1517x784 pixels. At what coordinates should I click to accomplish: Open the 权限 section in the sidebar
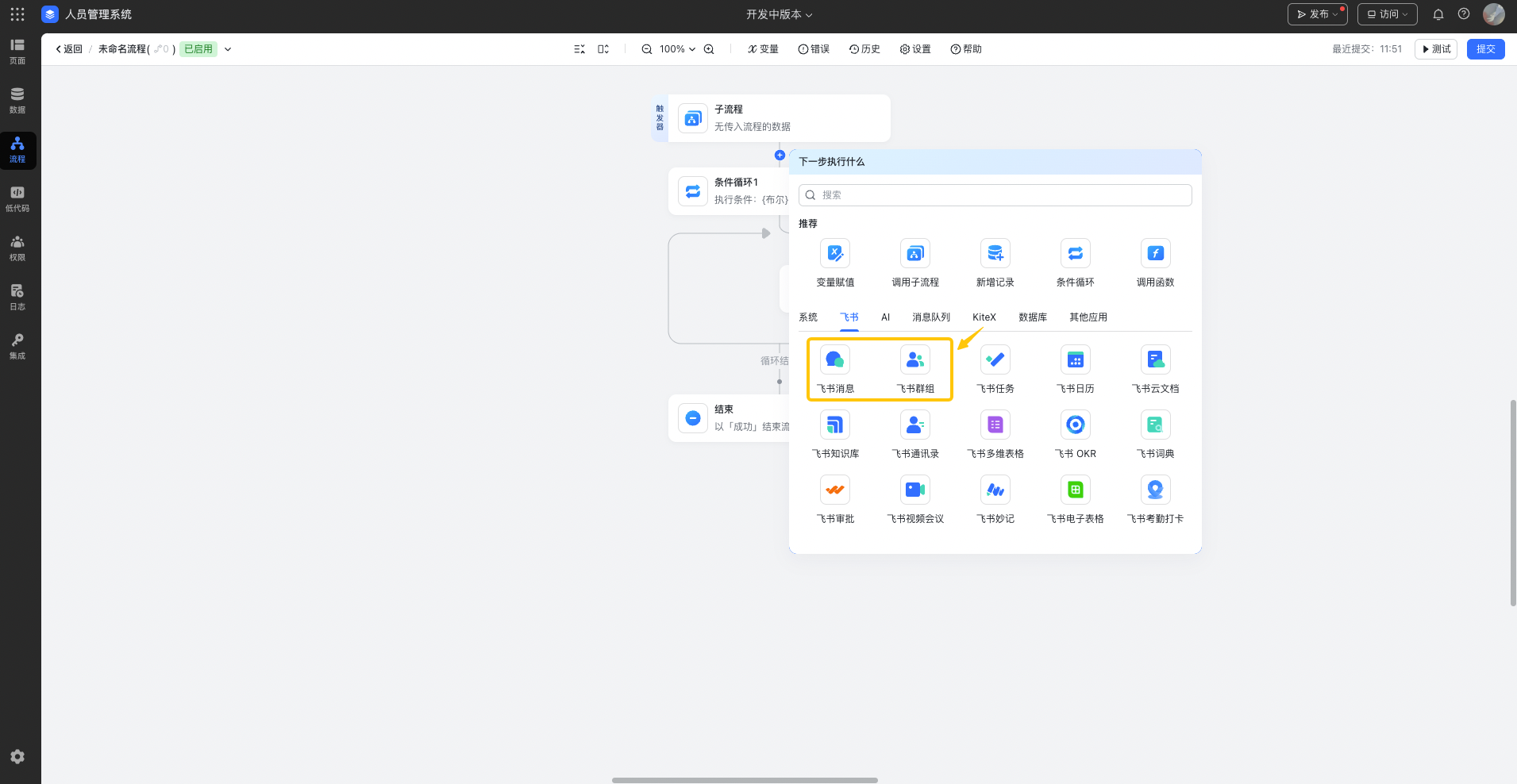[x=17, y=248]
